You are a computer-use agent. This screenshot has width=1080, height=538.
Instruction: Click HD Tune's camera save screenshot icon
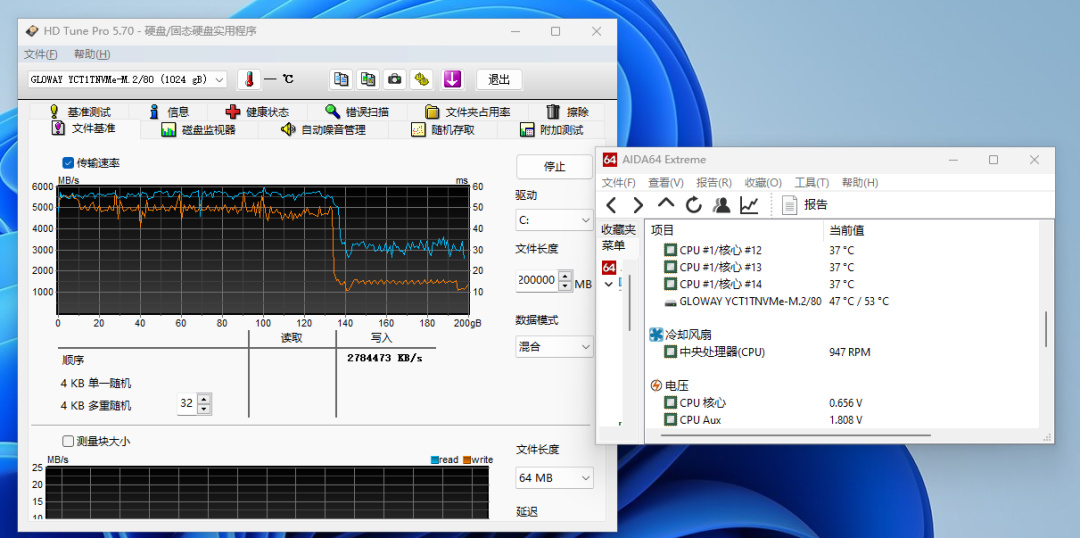[395, 79]
